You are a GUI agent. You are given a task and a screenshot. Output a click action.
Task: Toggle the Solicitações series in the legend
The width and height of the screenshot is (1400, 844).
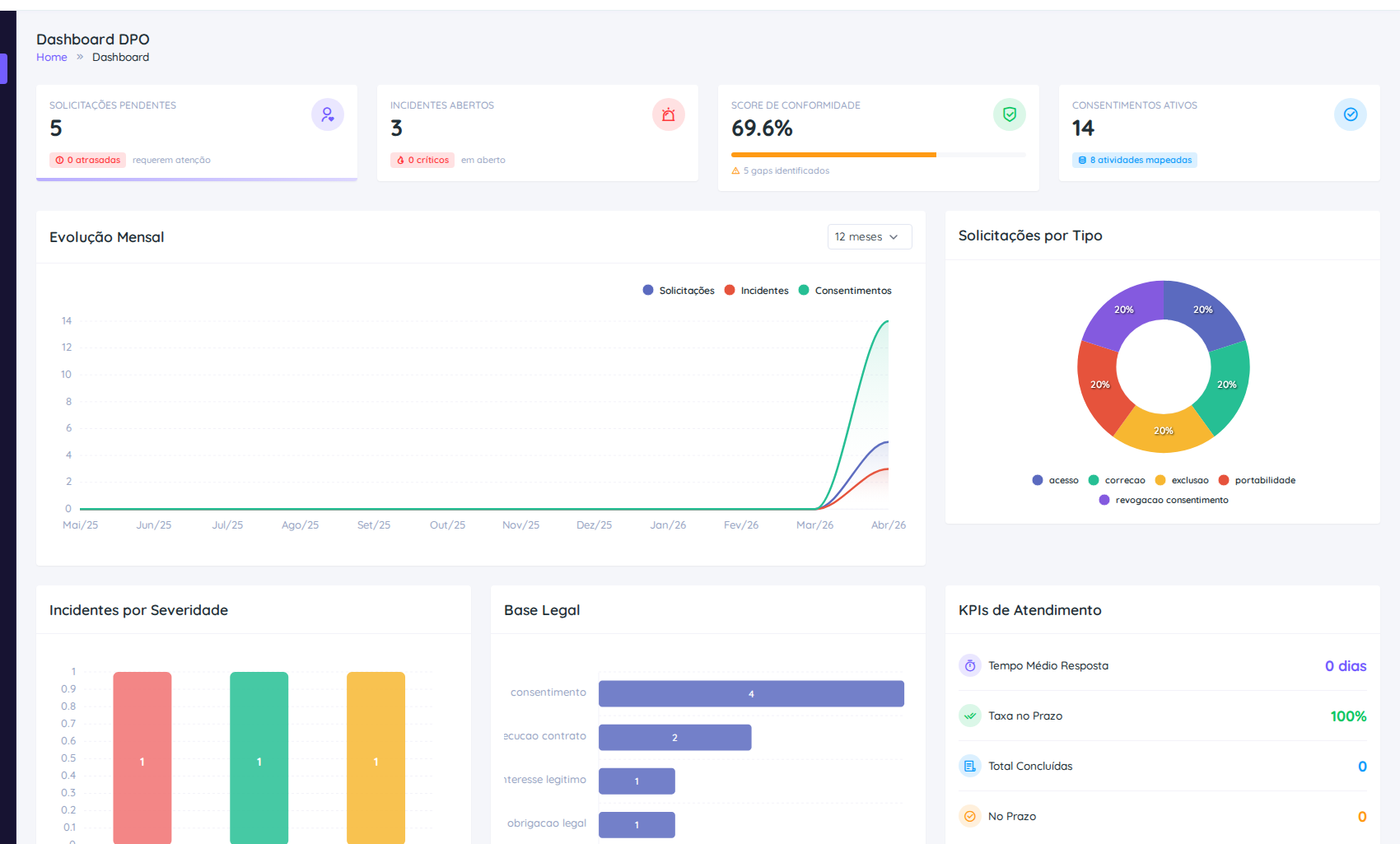[x=679, y=290]
